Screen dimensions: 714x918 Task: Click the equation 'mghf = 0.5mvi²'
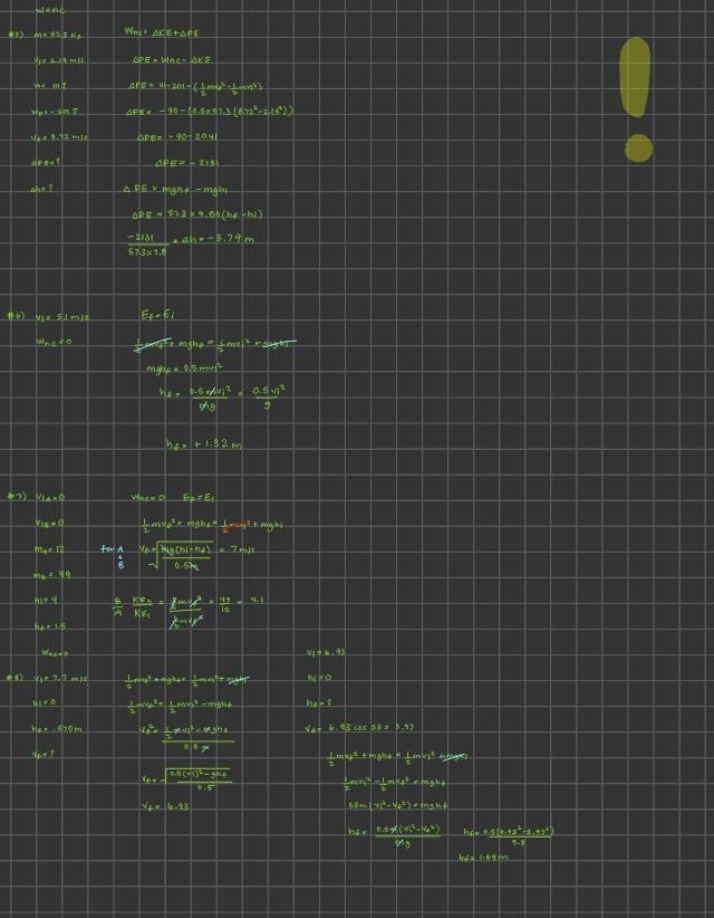(x=184, y=368)
